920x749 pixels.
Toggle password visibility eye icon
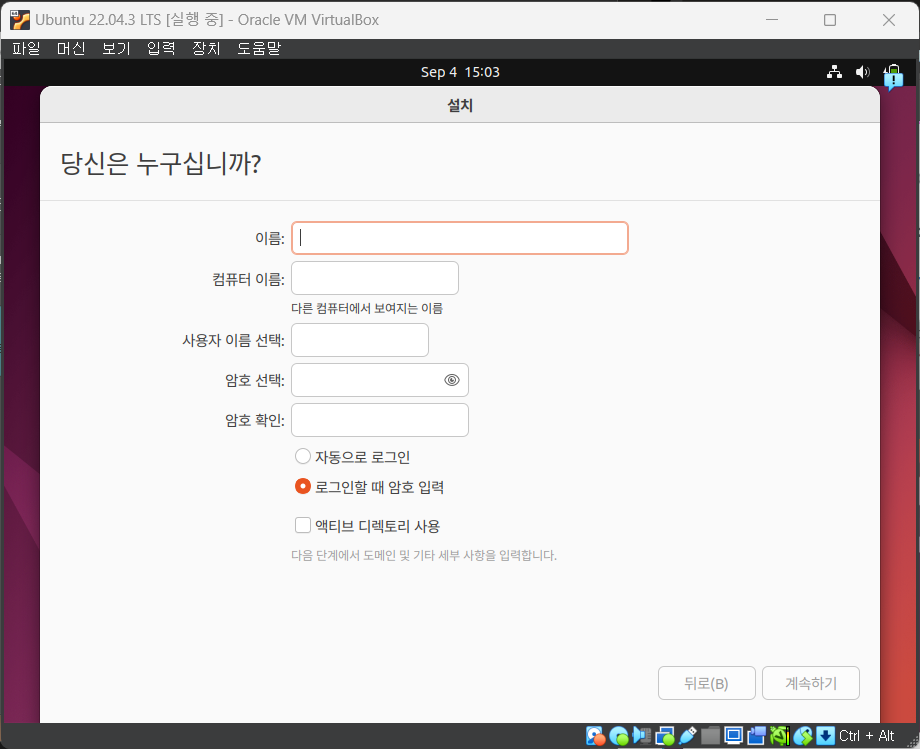[452, 380]
